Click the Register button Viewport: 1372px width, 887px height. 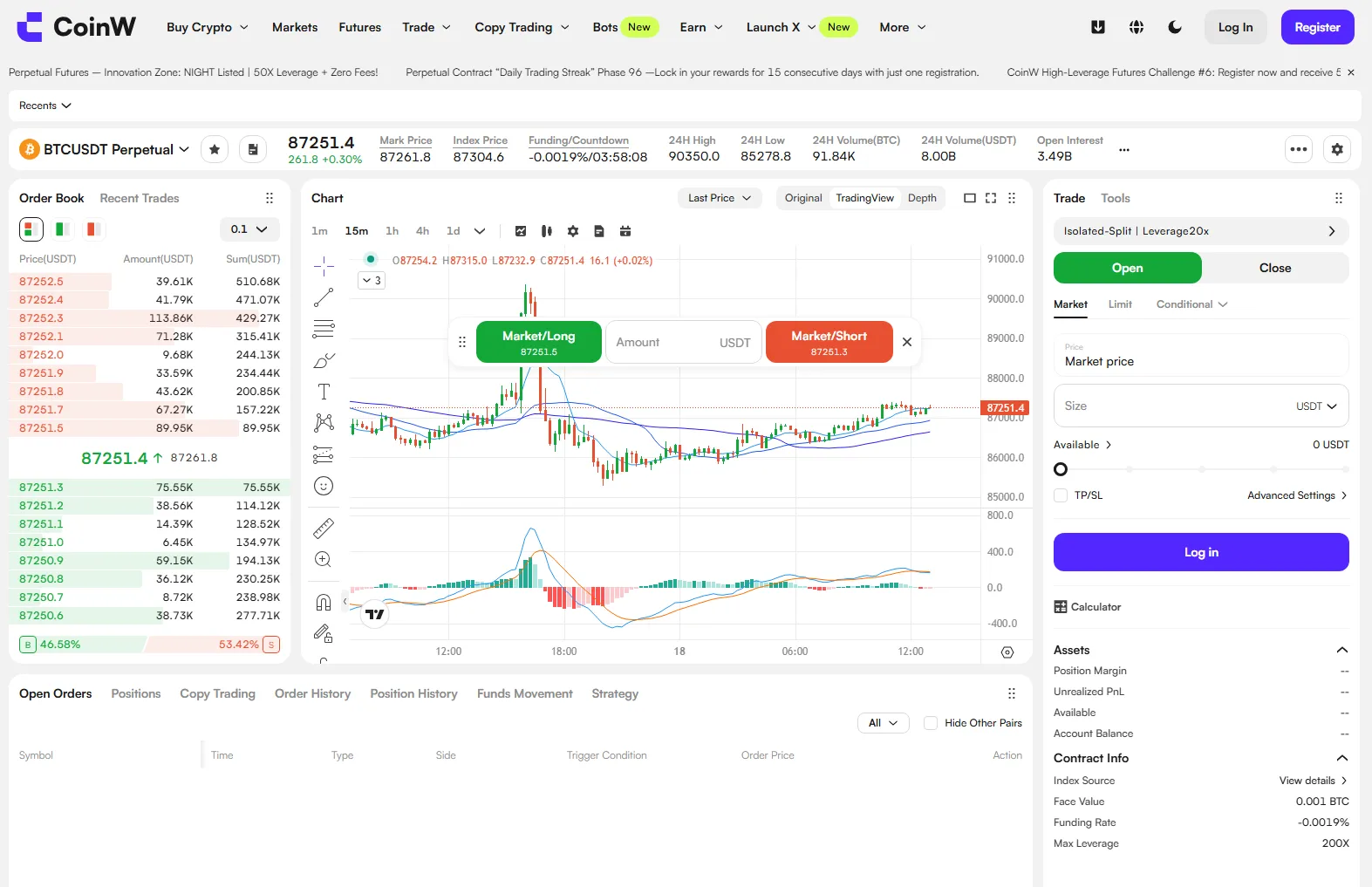[1317, 27]
